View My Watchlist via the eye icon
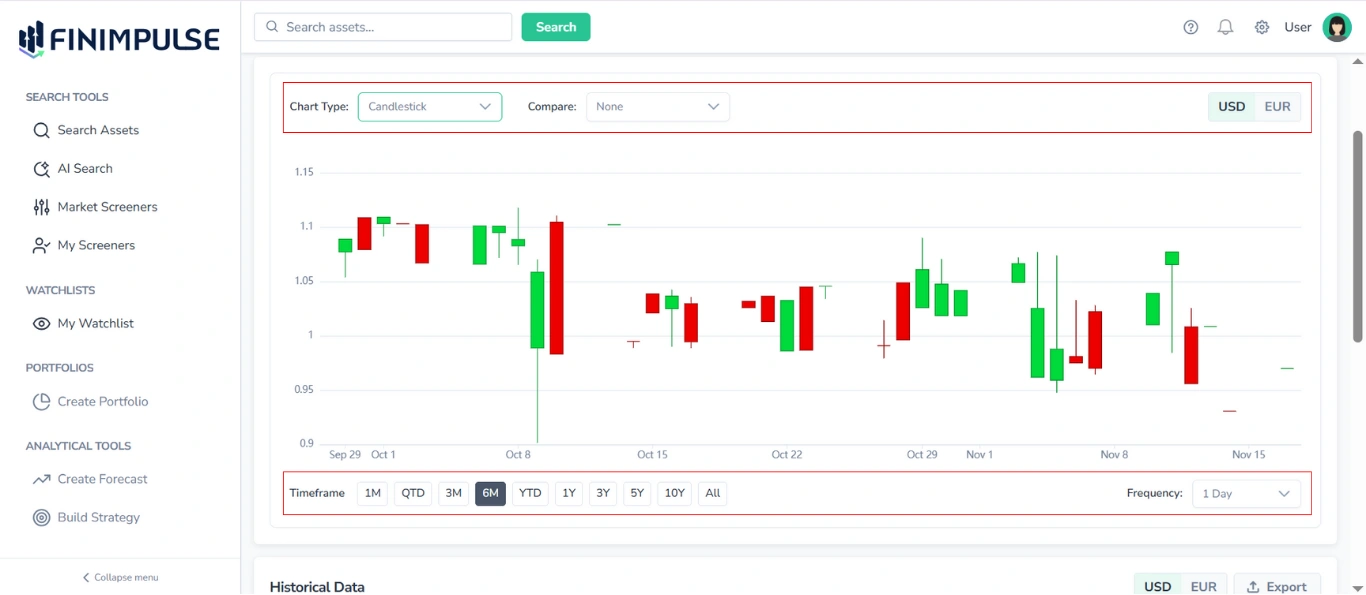 click(x=41, y=323)
